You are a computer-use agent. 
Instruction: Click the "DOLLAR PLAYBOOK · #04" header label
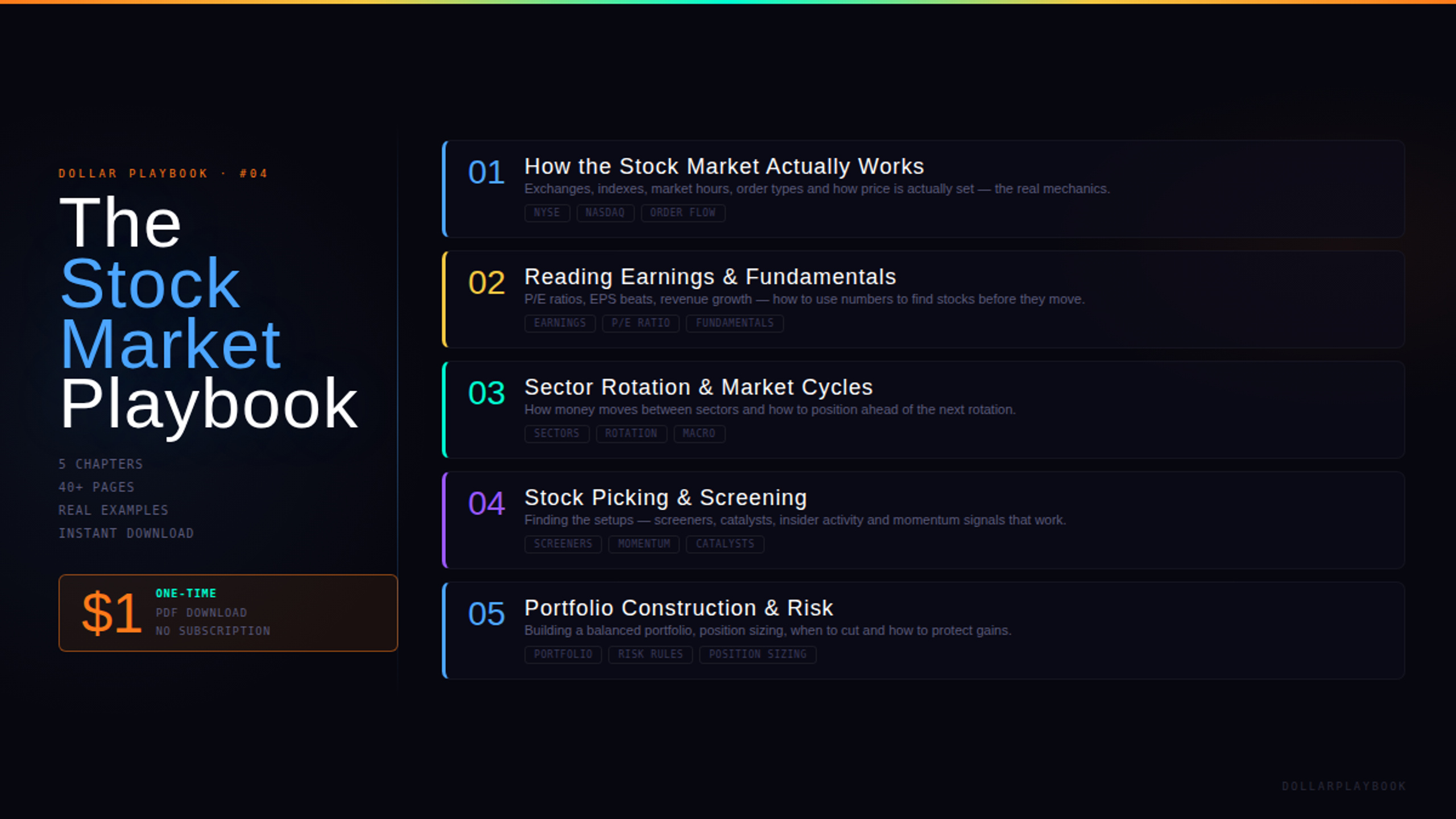tap(163, 173)
